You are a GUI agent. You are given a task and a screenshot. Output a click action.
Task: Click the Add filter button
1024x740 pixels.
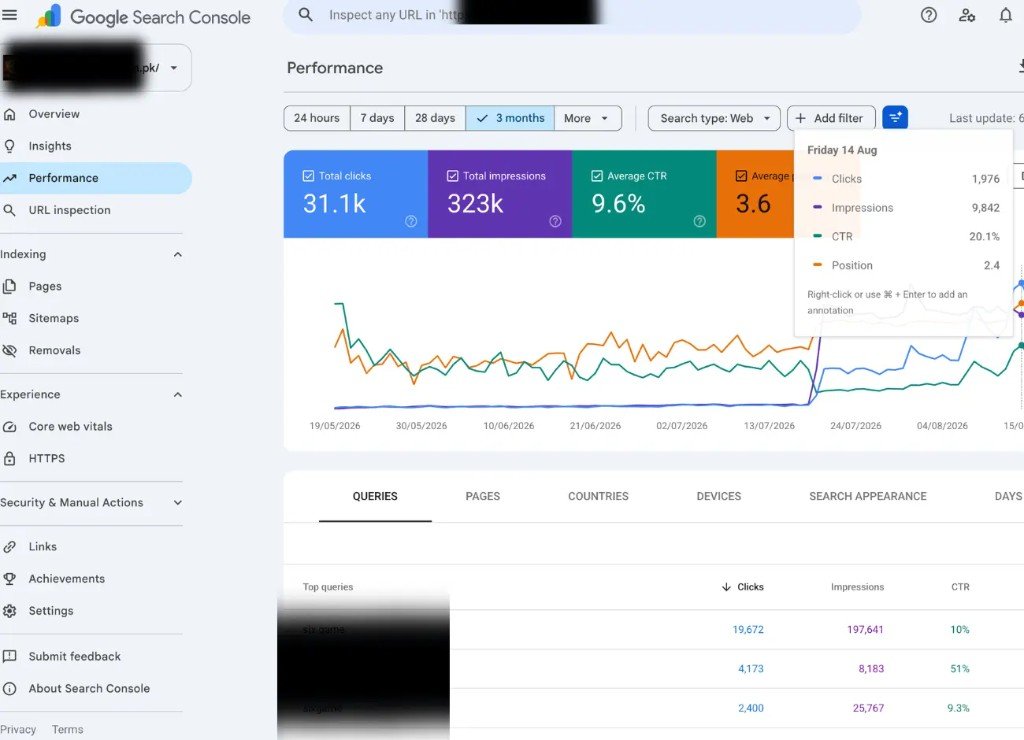point(831,118)
